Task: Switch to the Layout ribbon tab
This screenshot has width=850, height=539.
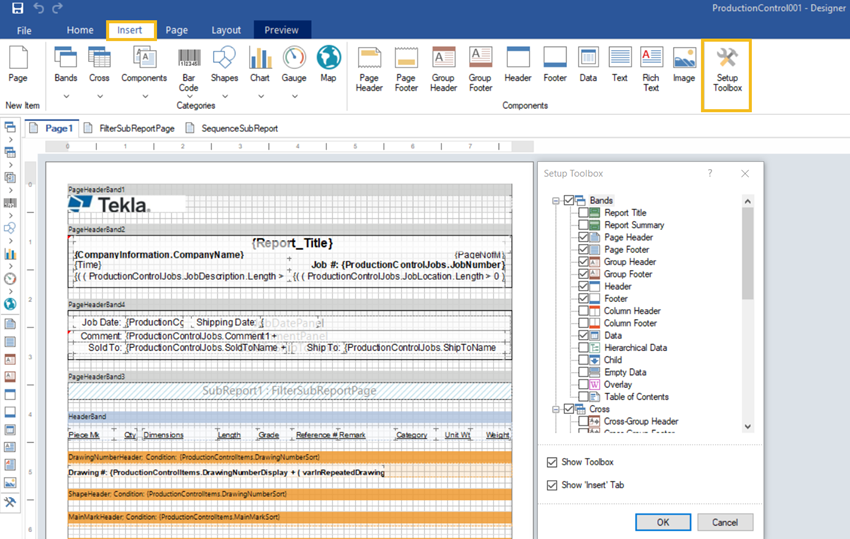Action: [226, 30]
